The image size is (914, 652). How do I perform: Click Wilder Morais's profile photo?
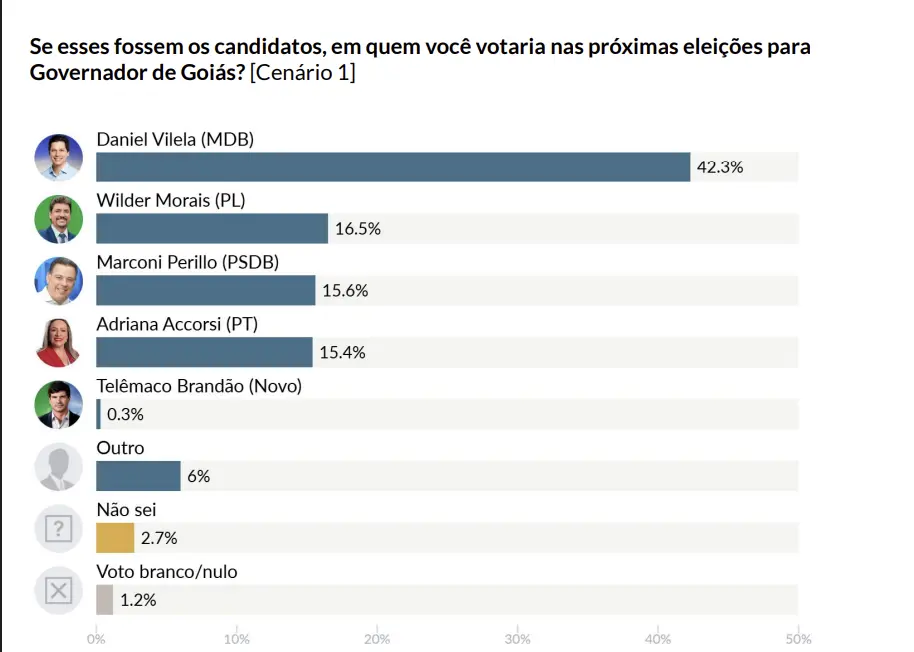click(59, 219)
